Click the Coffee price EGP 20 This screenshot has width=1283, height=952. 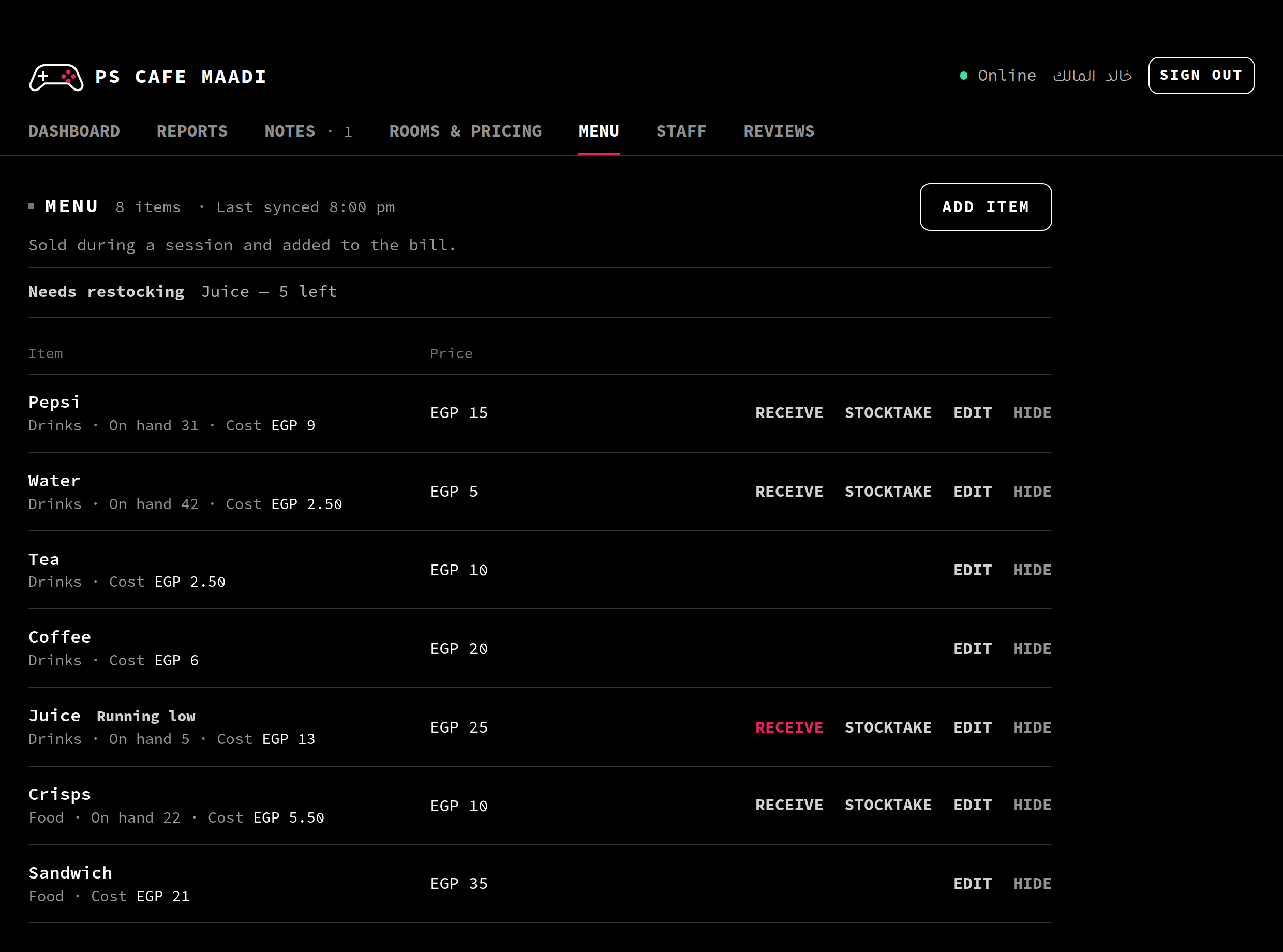tap(459, 649)
